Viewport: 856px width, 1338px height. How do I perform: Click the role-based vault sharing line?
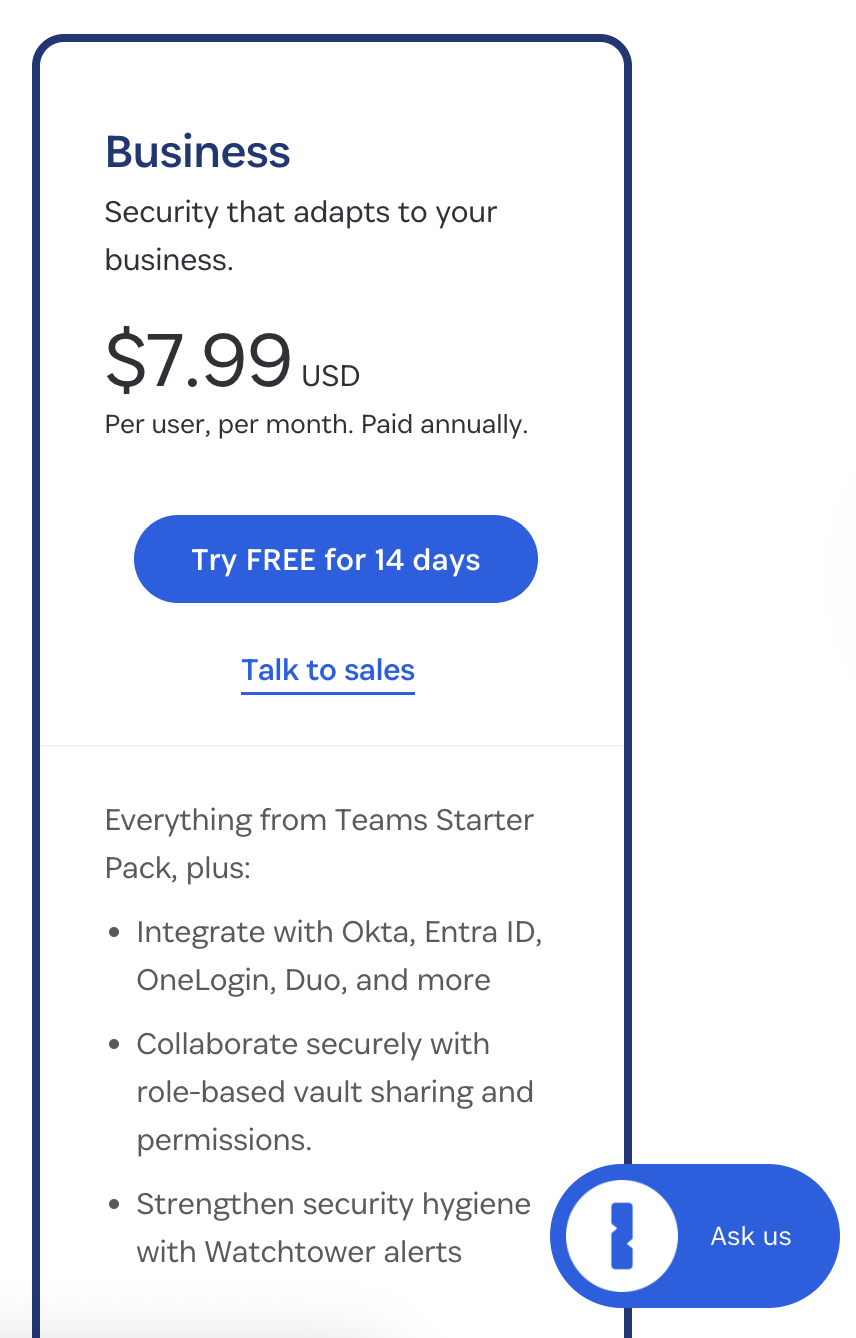[335, 1091]
